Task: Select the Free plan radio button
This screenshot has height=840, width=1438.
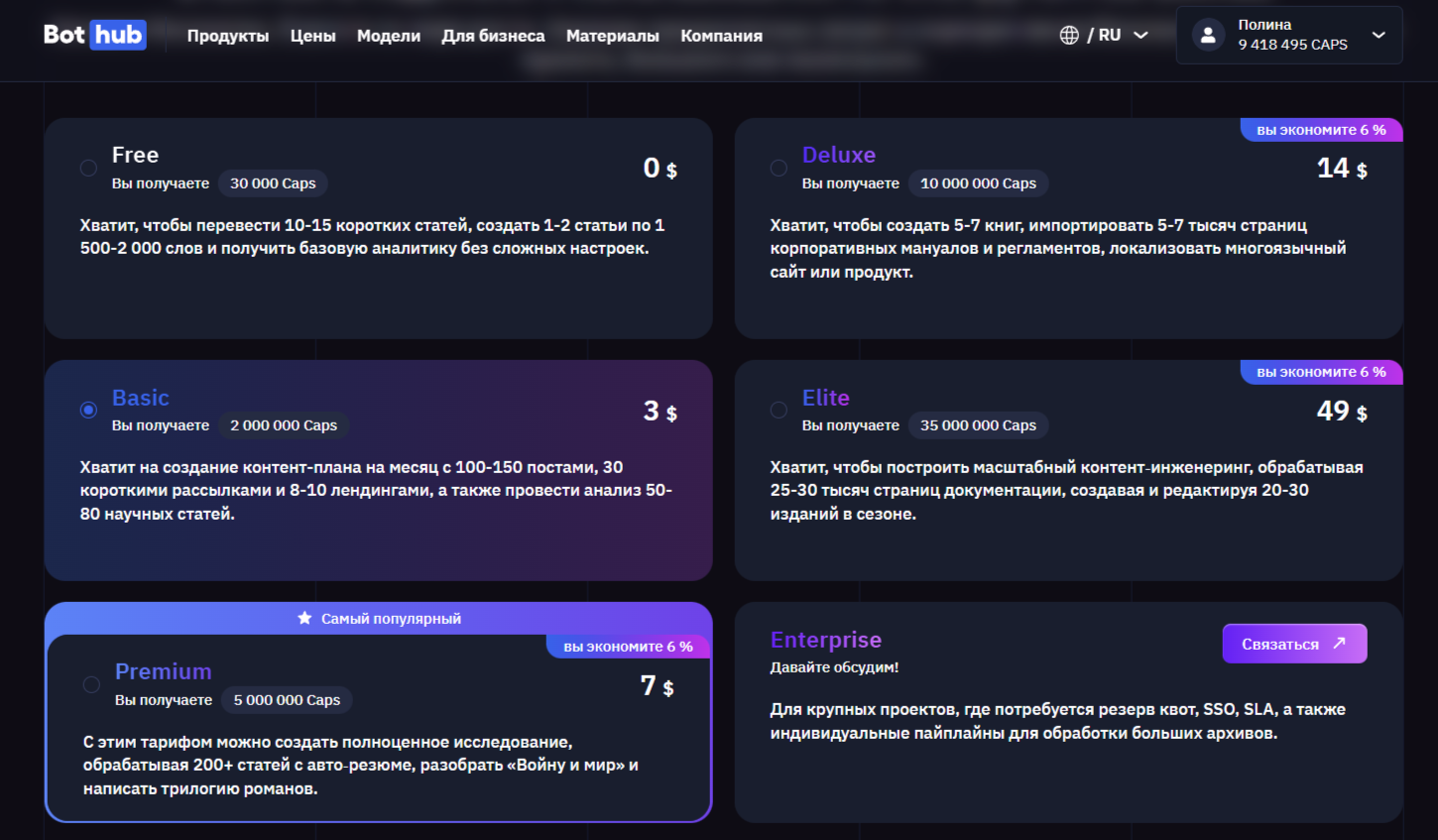Action: pyautogui.click(x=87, y=168)
